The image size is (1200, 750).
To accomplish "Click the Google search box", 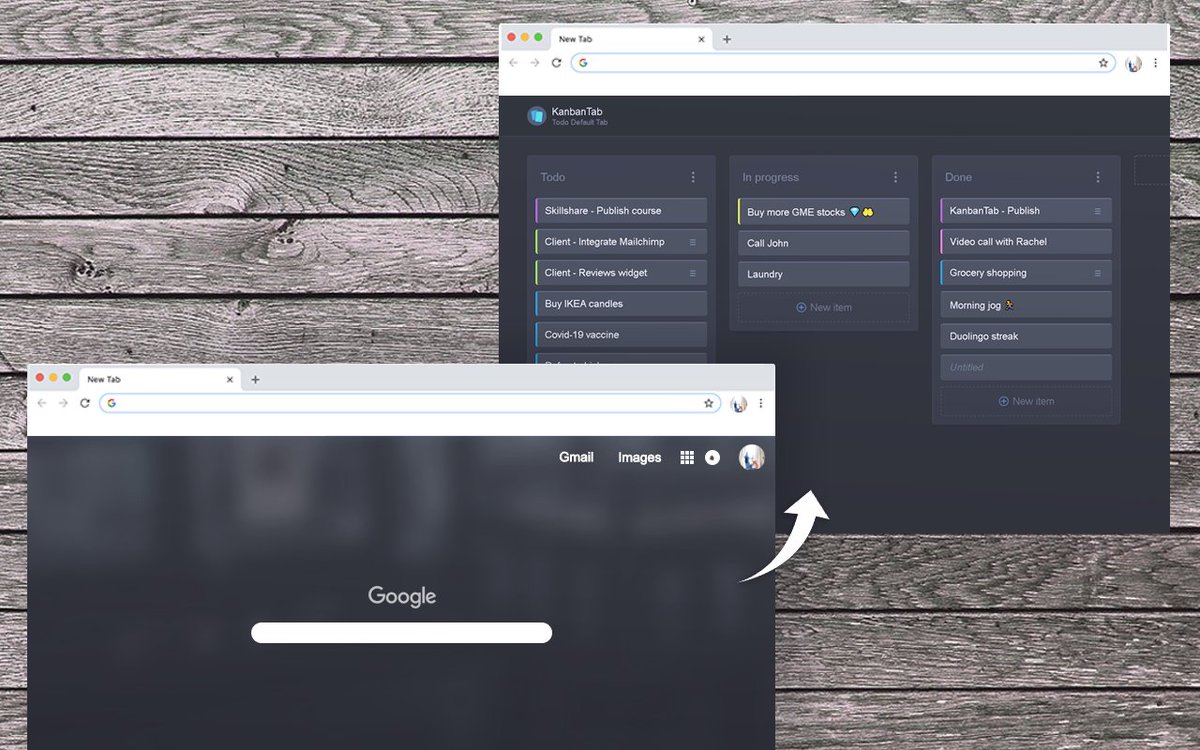I will 401,633.
